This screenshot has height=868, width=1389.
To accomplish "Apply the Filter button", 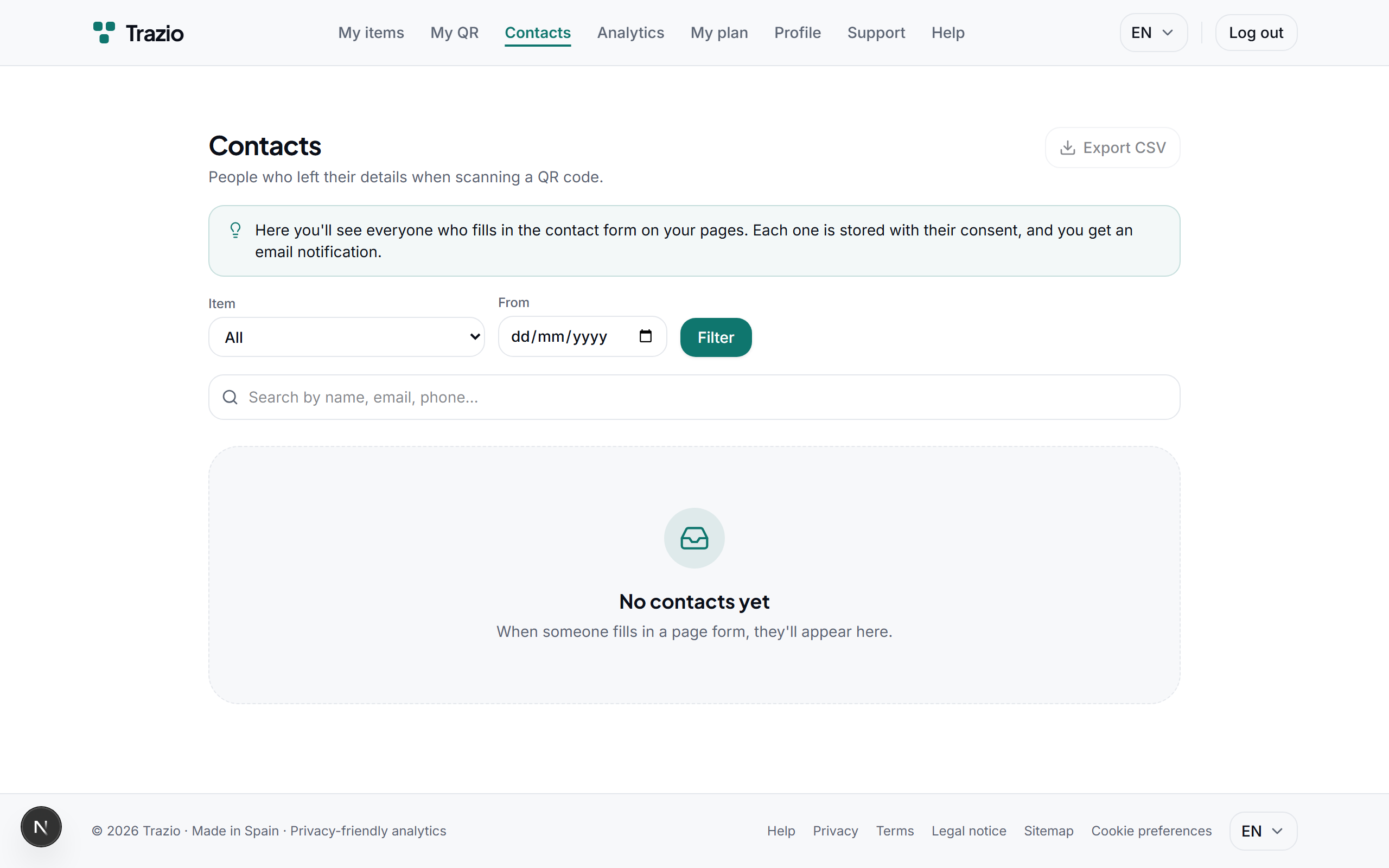I will [x=716, y=337].
